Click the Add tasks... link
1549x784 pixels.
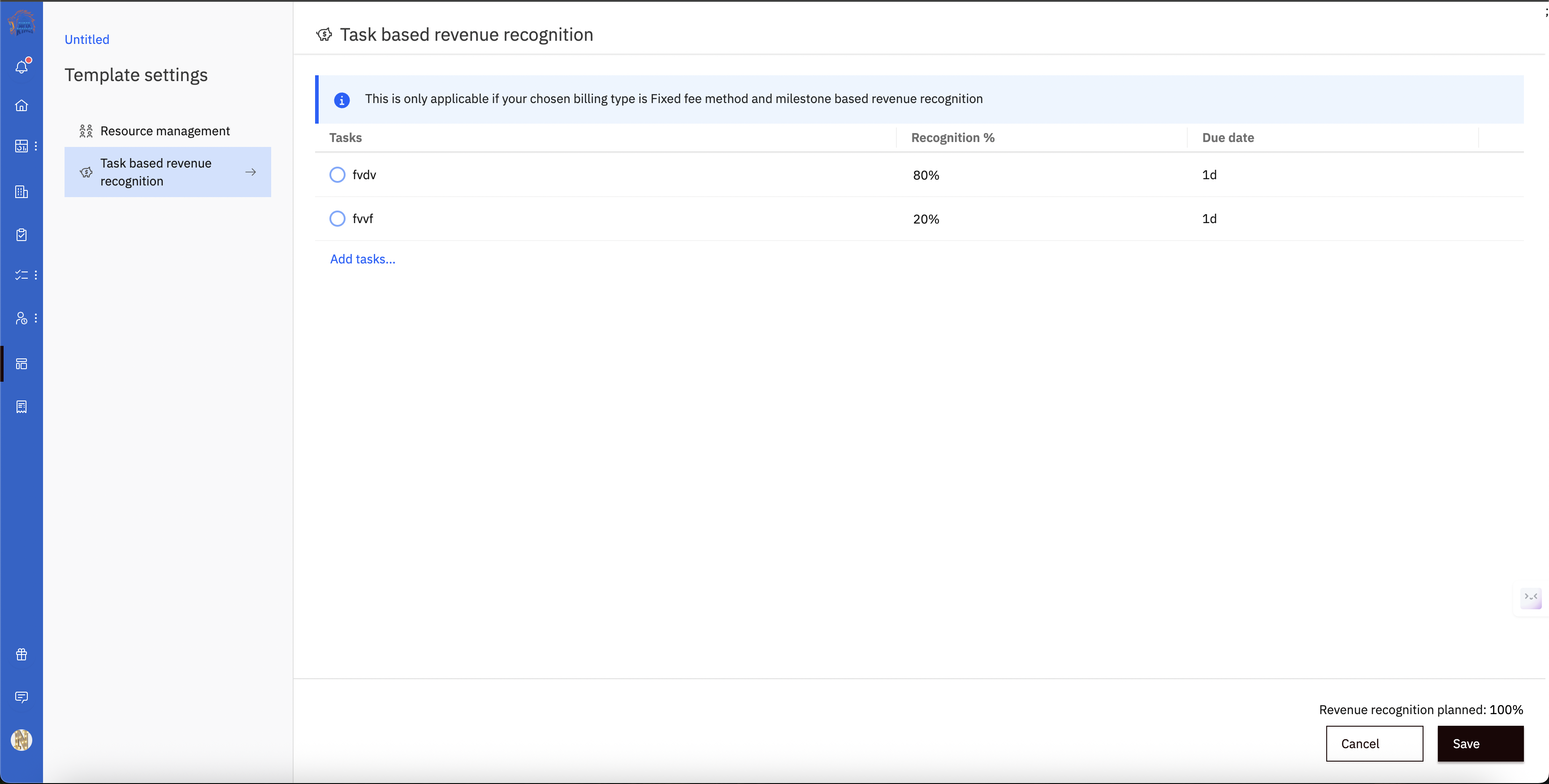tap(363, 259)
